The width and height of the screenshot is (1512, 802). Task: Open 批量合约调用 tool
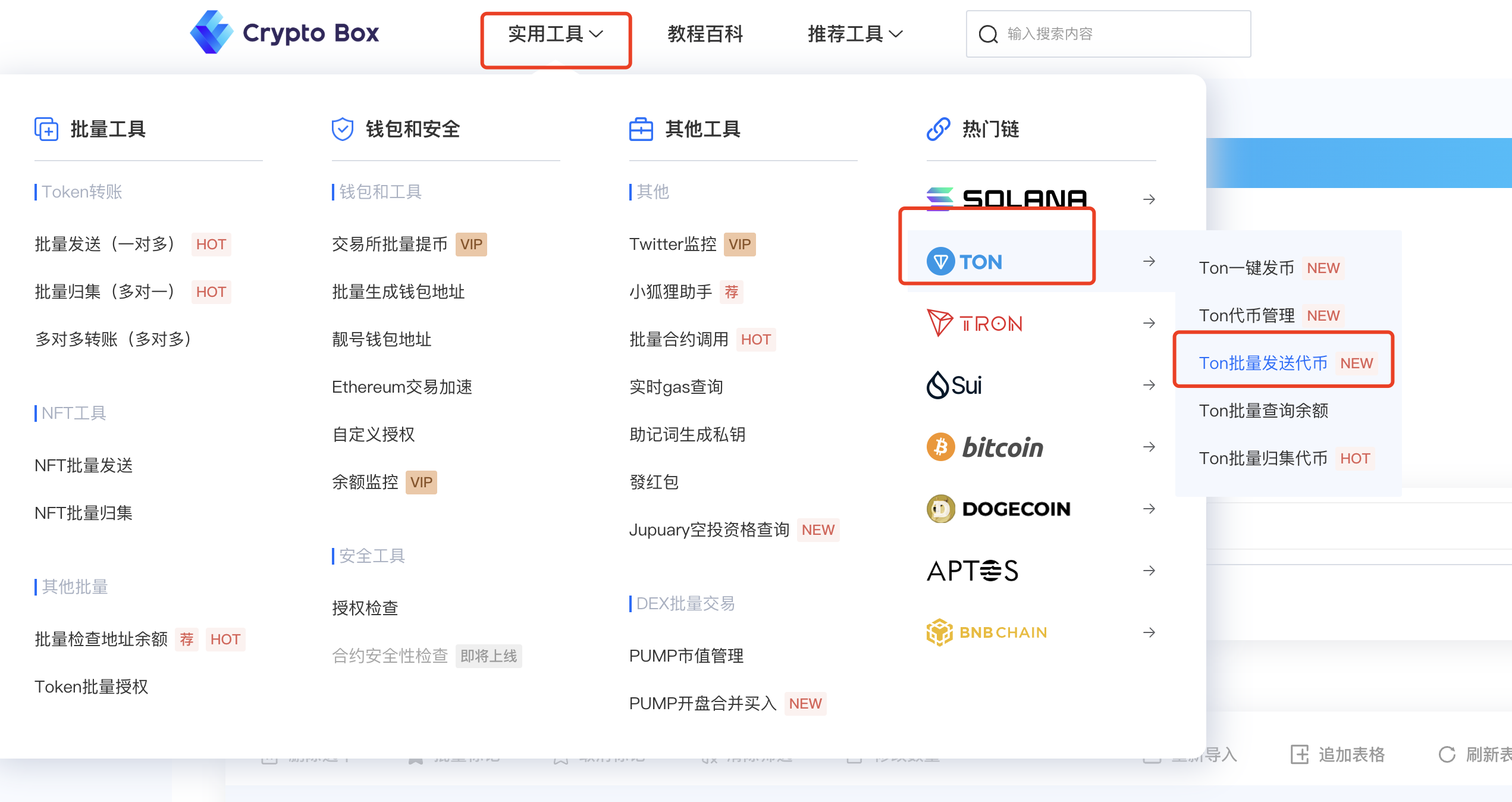point(679,339)
